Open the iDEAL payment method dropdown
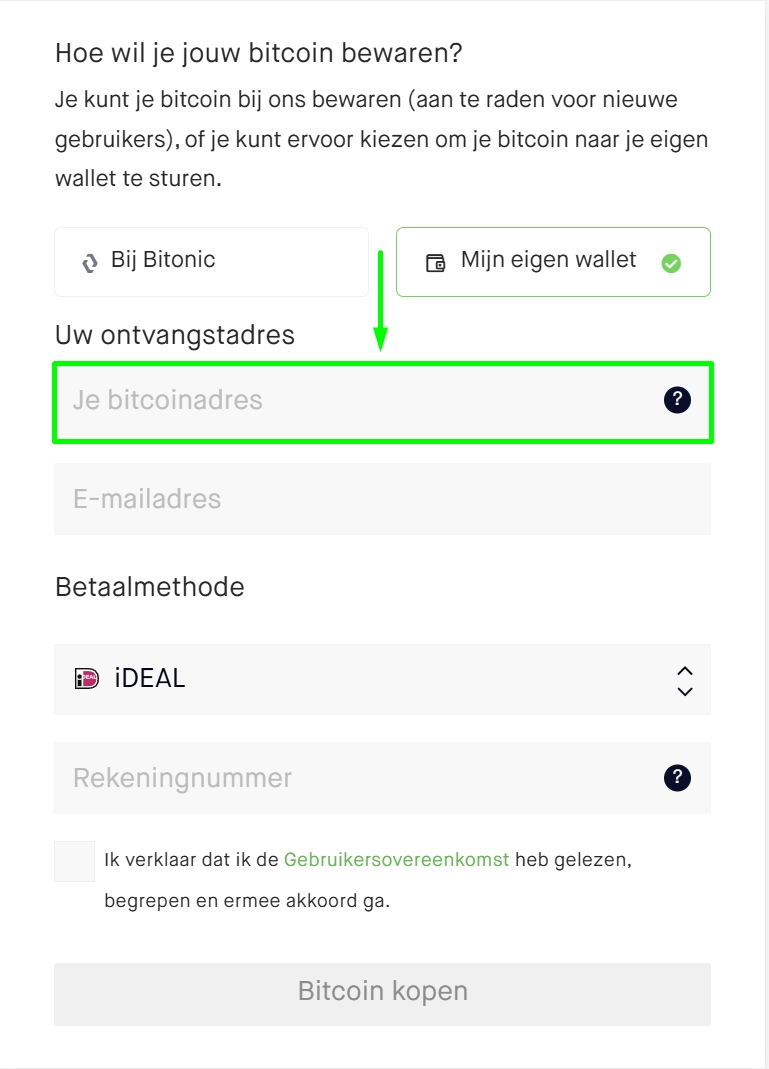Image resolution: width=769 pixels, height=1069 pixels. pyautogui.click(x=382, y=679)
